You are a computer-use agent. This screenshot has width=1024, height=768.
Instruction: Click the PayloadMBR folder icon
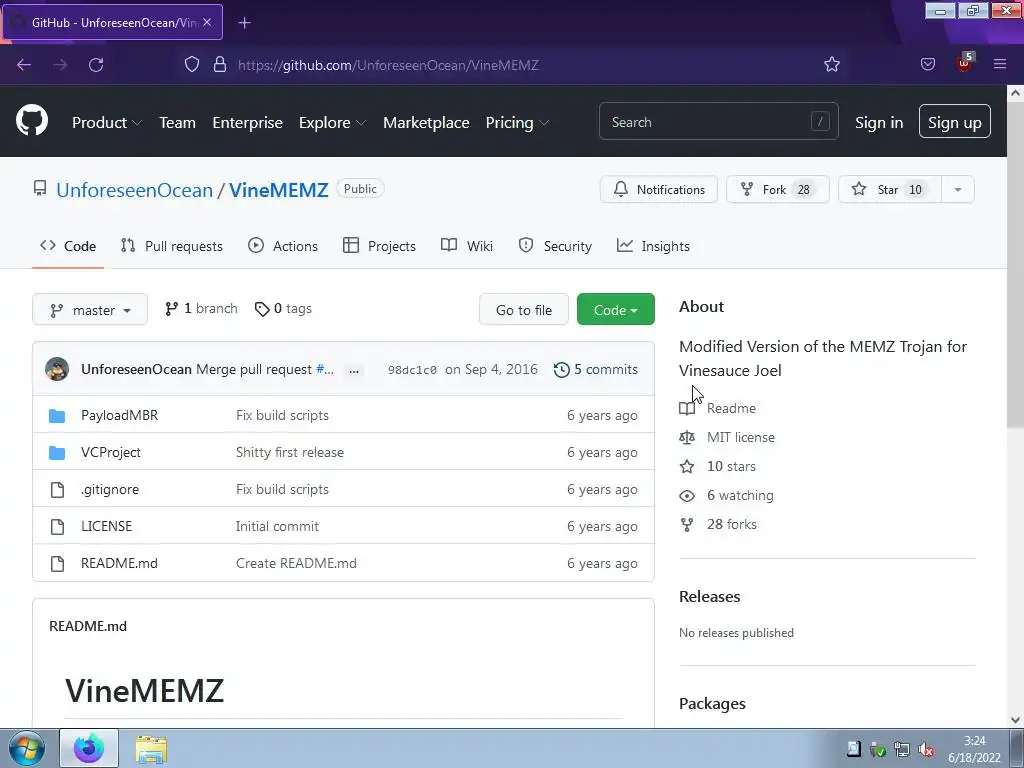pos(57,415)
